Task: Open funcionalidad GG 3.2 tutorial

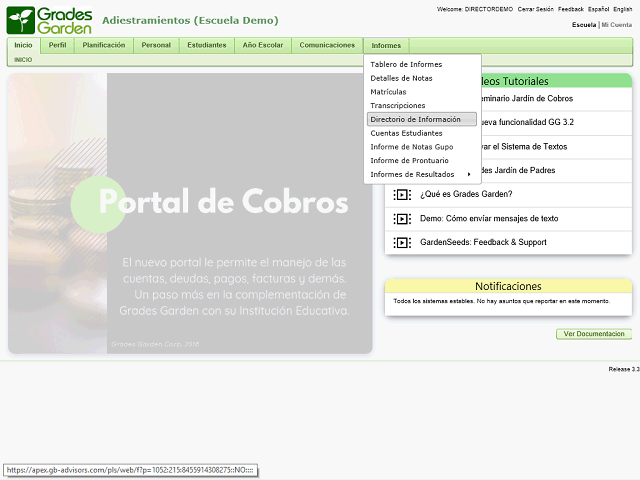Action: point(528,122)
